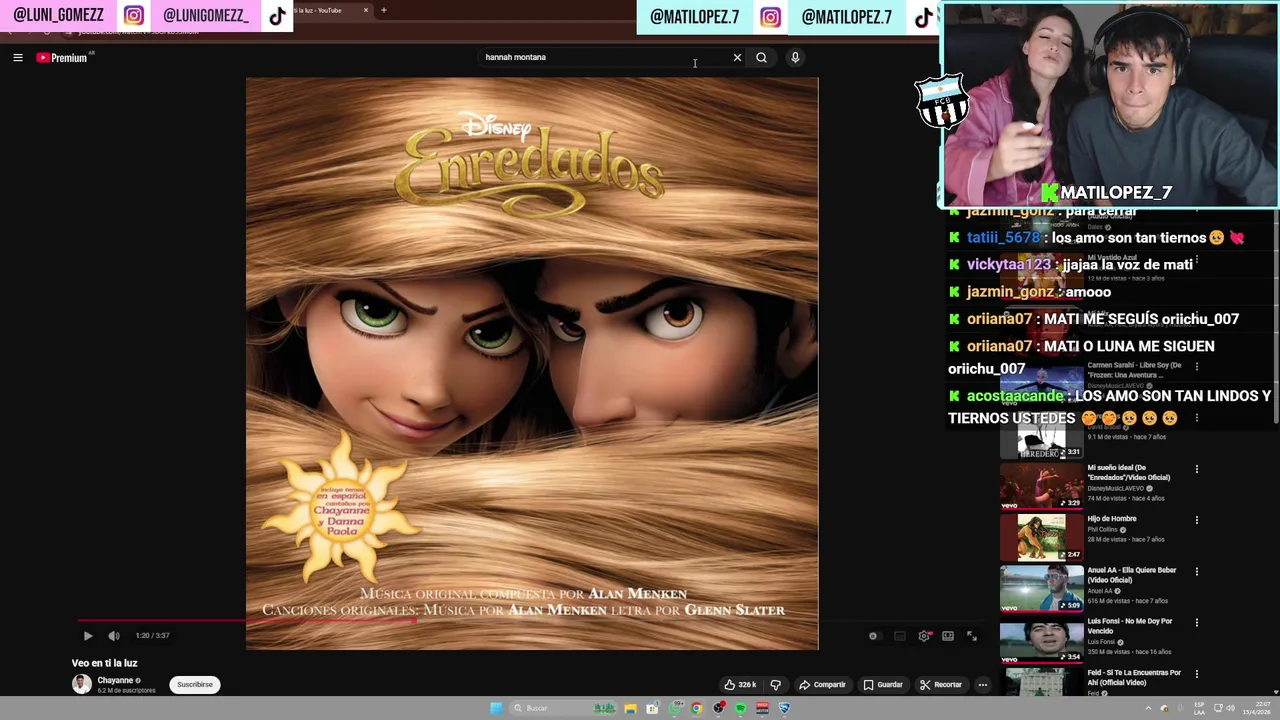The width and height of the screenshot is (1280, 720).
Task: Open Google Chrome from taskbar
Action: [x=696, y=708]
